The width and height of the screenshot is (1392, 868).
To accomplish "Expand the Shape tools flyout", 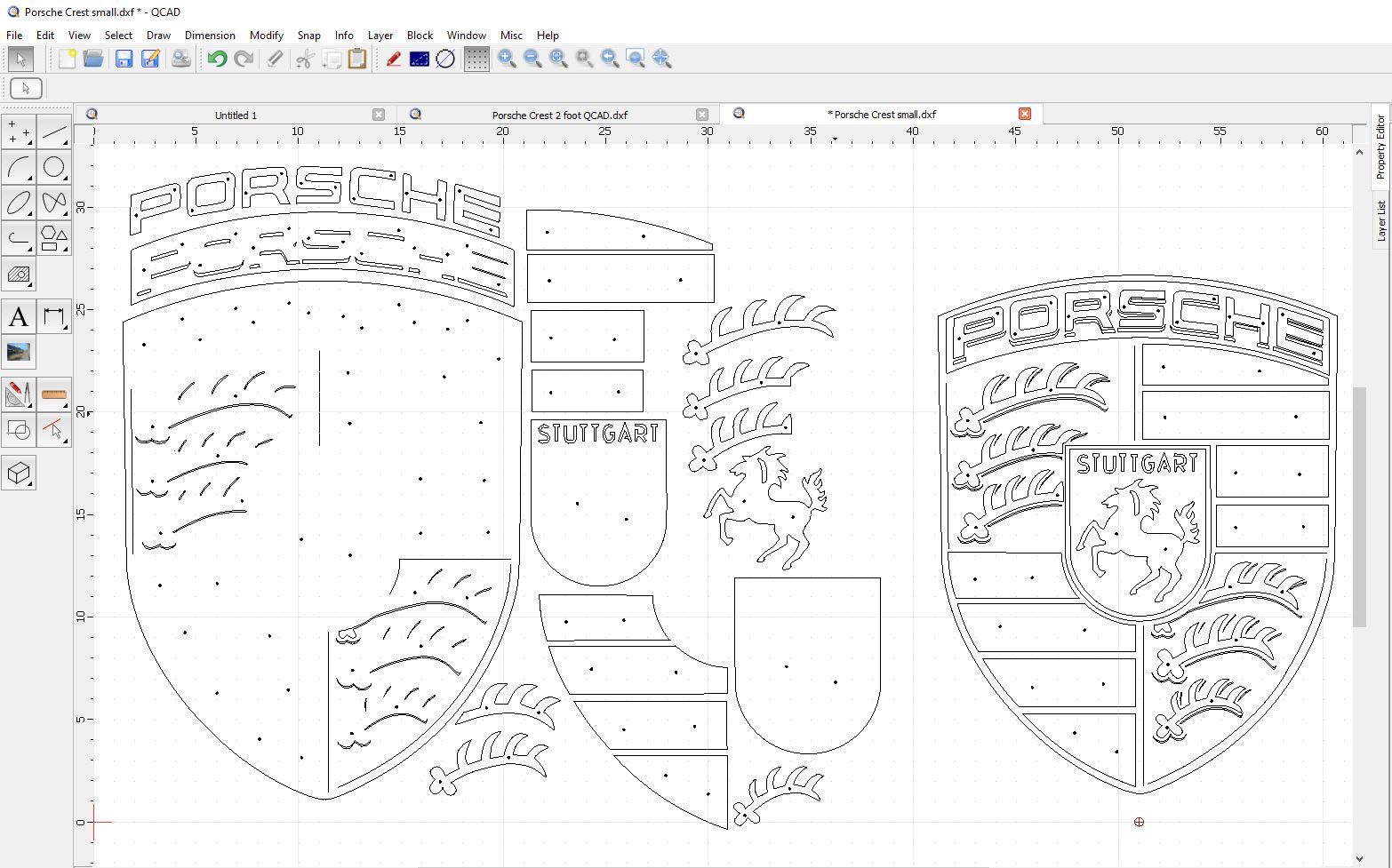I will coord(54,239).
